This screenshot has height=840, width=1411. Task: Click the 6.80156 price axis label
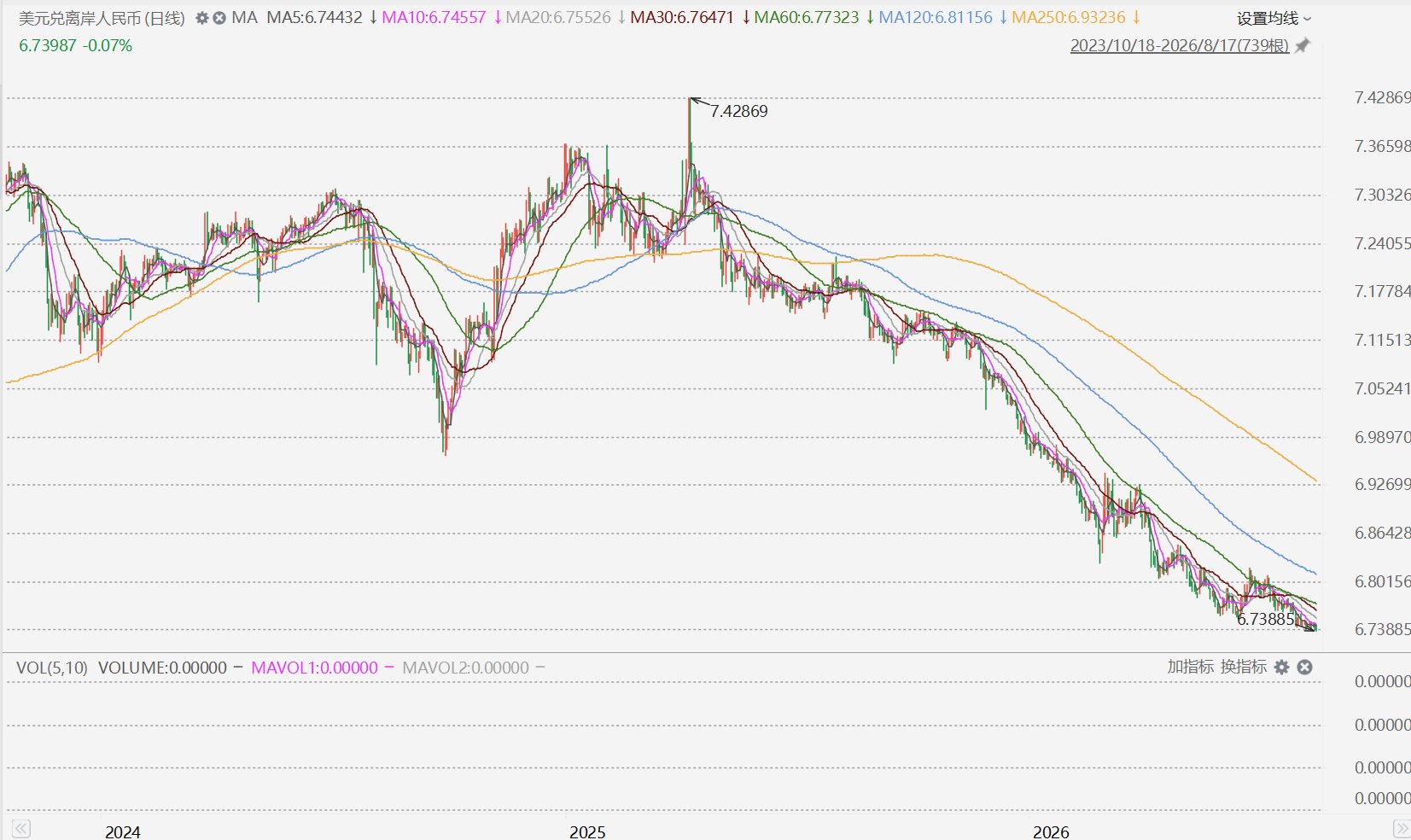pyautogui.click(x=1383, y=582)
